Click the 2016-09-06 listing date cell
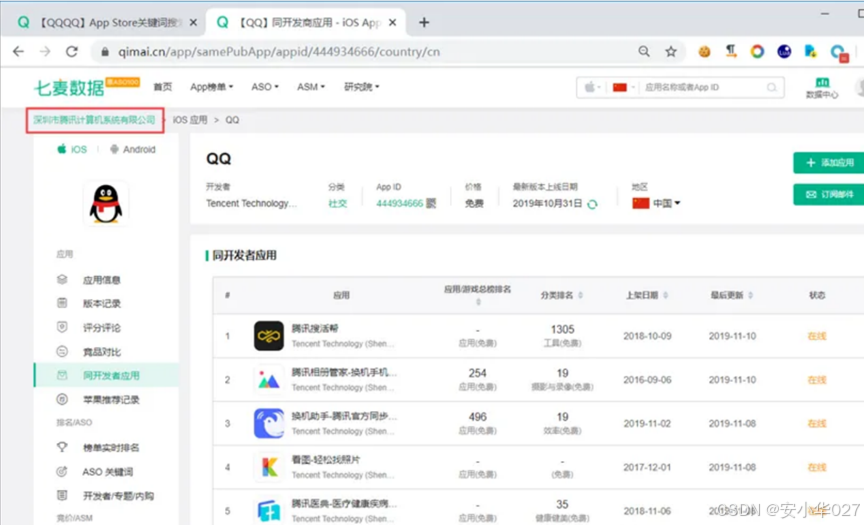Image resolution: width=864 pixels, height=525 pixels. (x=647, y=380)
